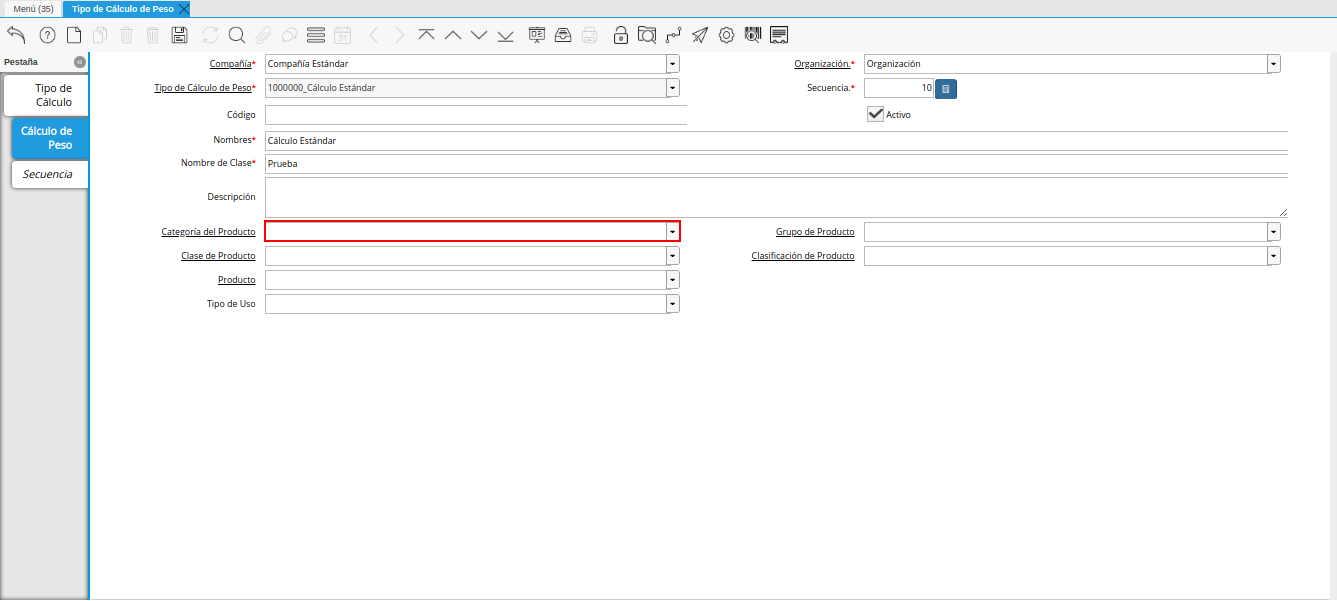Close the Tipo de Cálculo de Peso tab
The width and height of the screenshot is (1337, 601).
click(x=184, y=8)
